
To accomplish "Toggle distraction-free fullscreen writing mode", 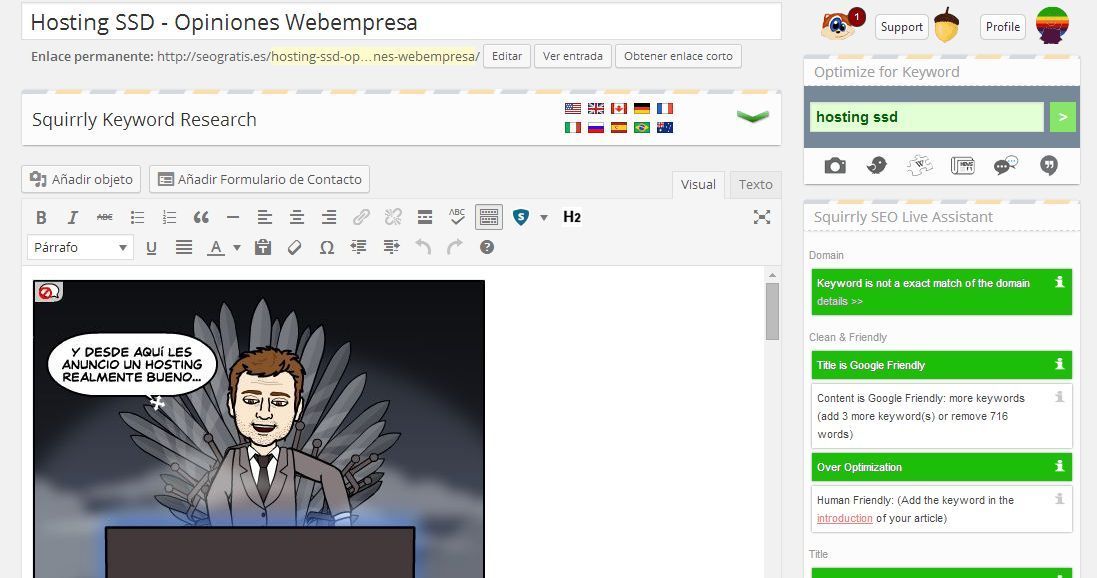I will coord(762,217).
